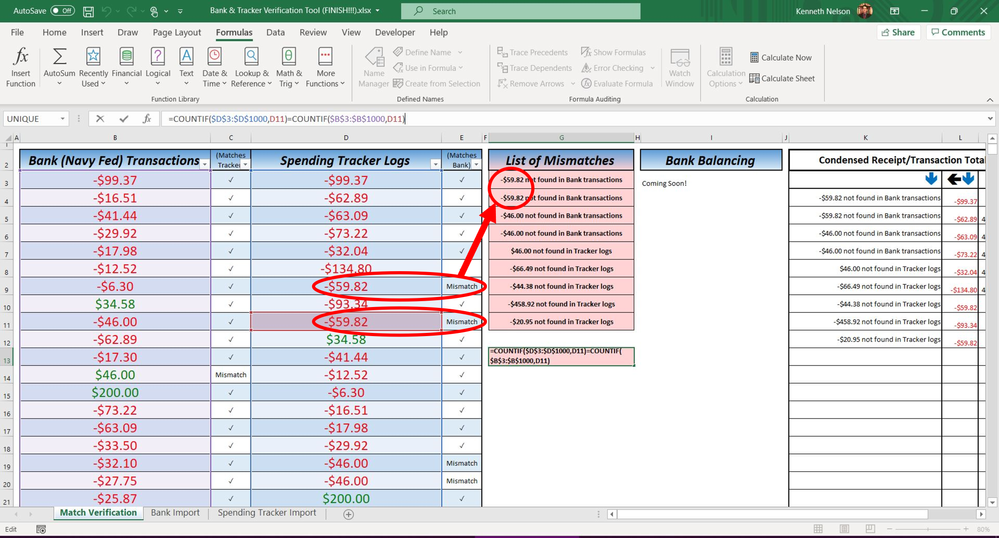Viewport: 999px width, 538px height.
Task: Open Logical functions list
Action: (x=157, y=67)
